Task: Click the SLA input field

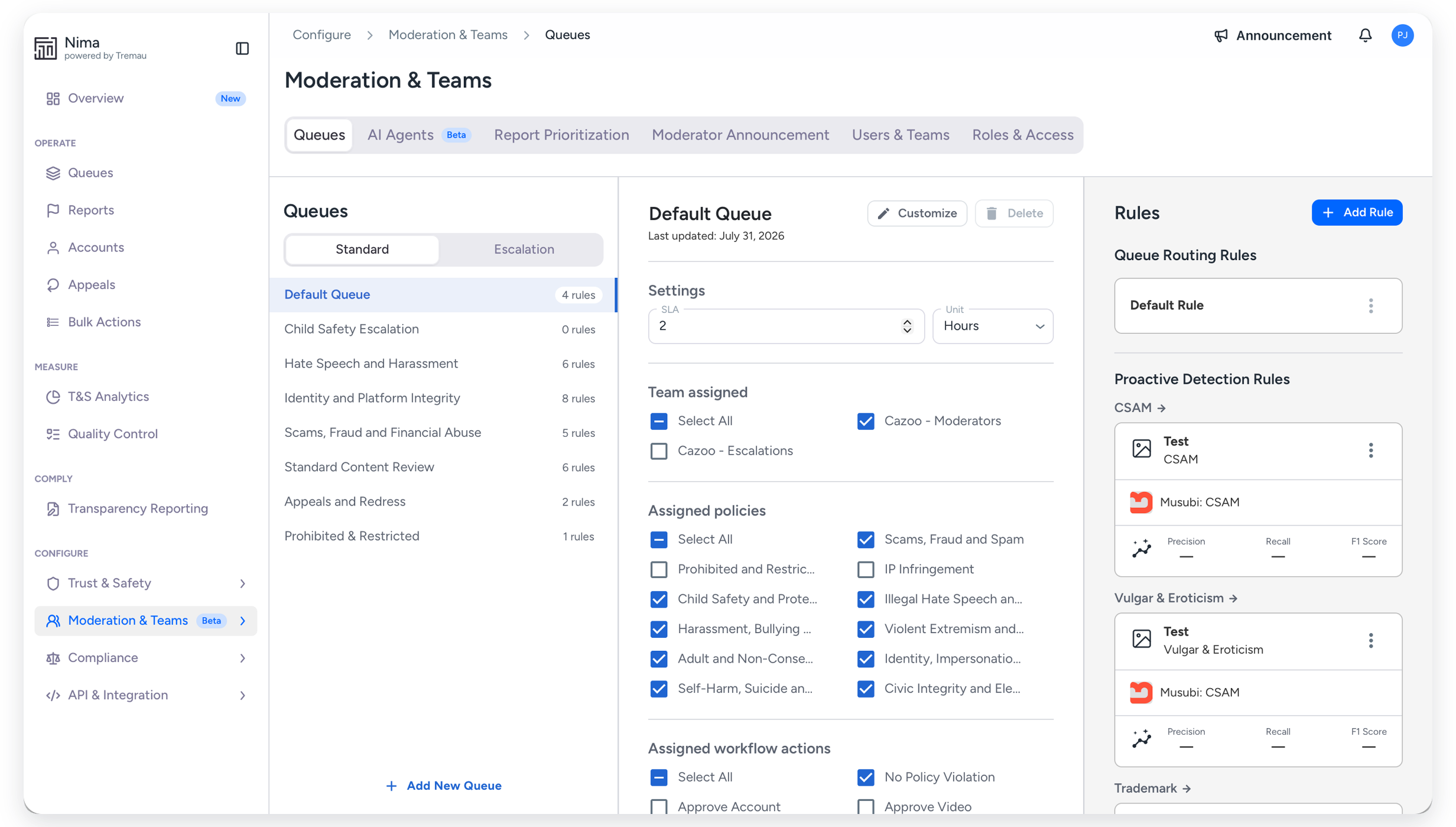Action: click(786, 326)
